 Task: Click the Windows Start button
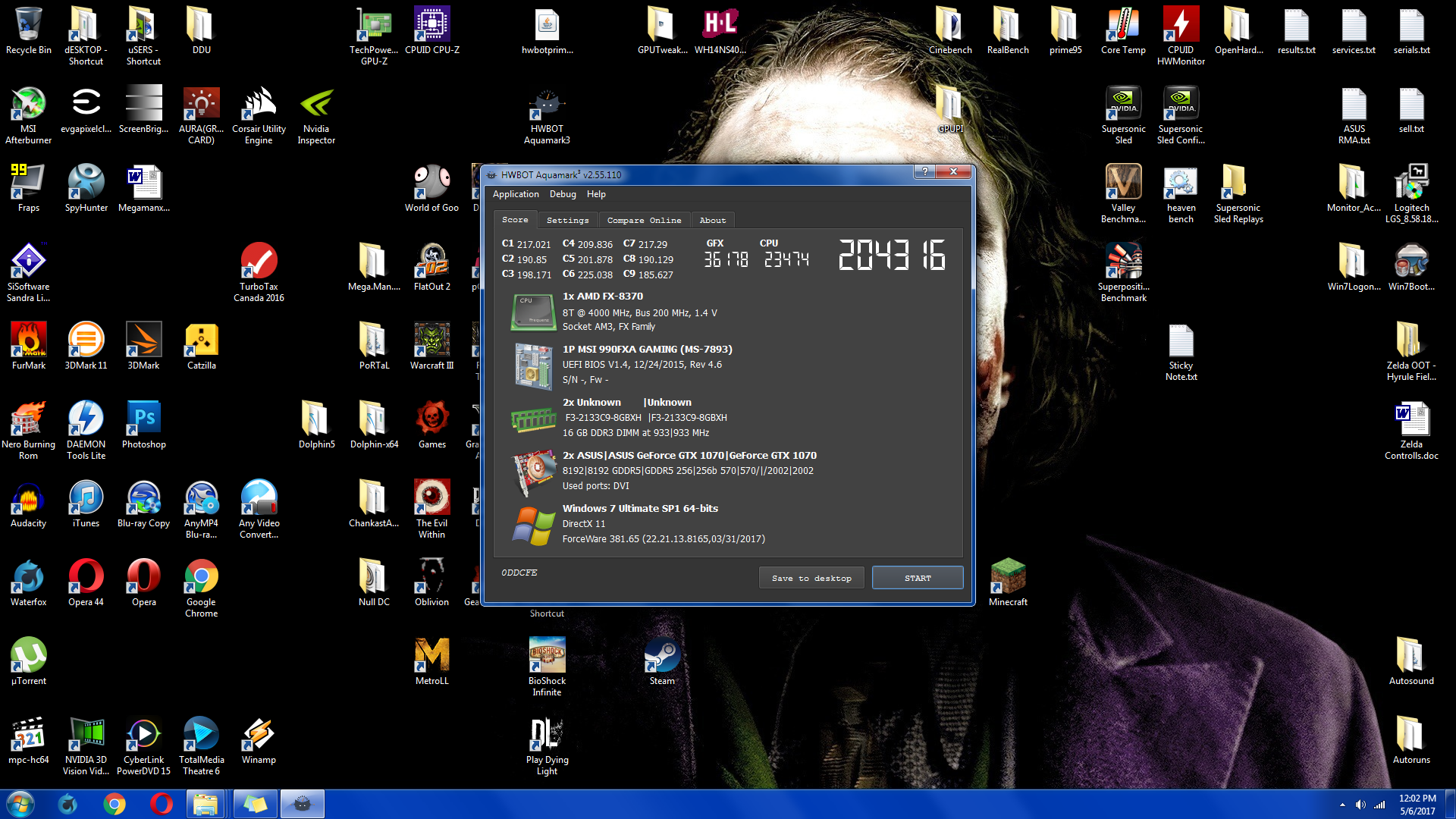pyautogui.click(x=20, y=804)
